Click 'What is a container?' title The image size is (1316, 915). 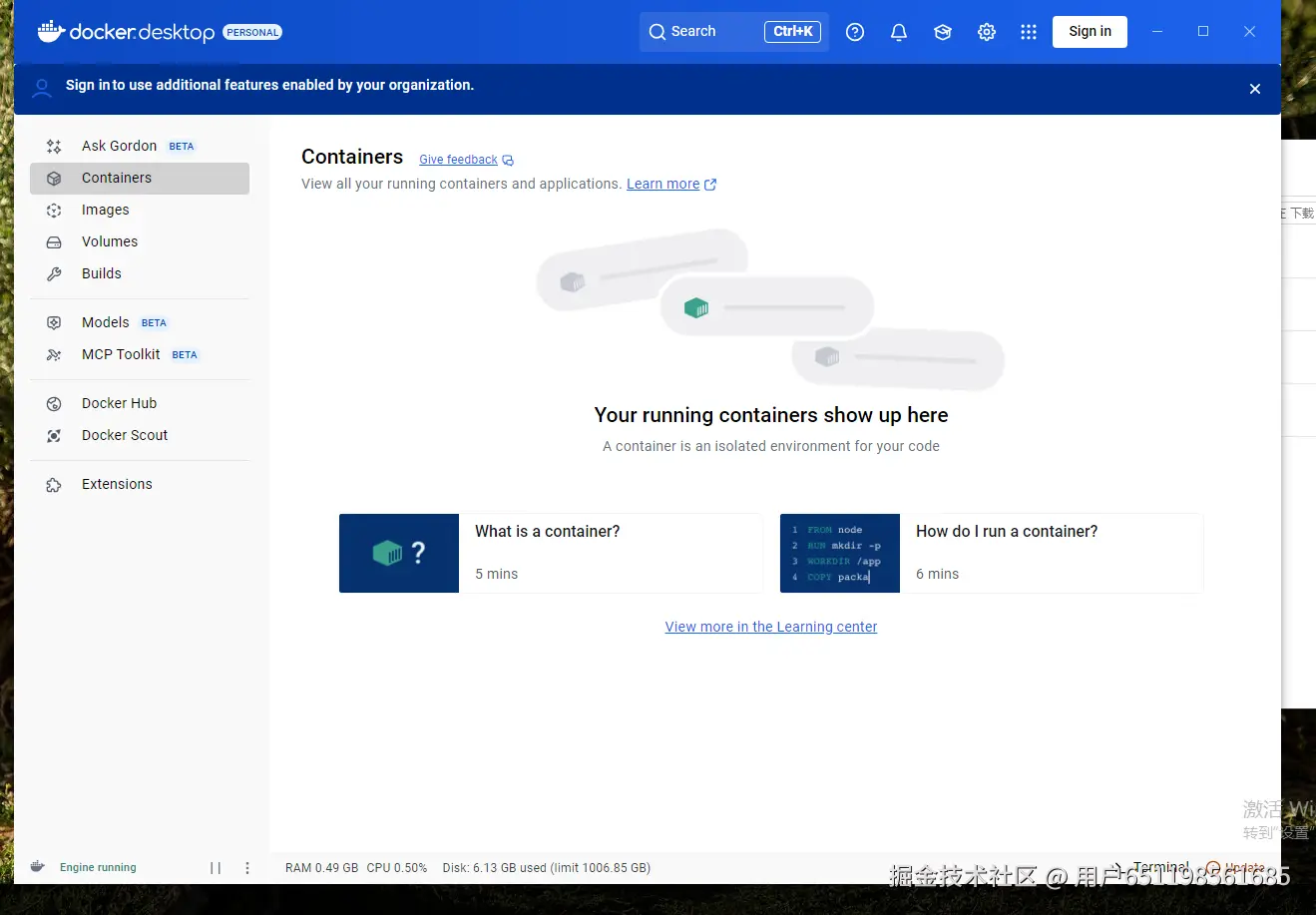coord(547,531)
